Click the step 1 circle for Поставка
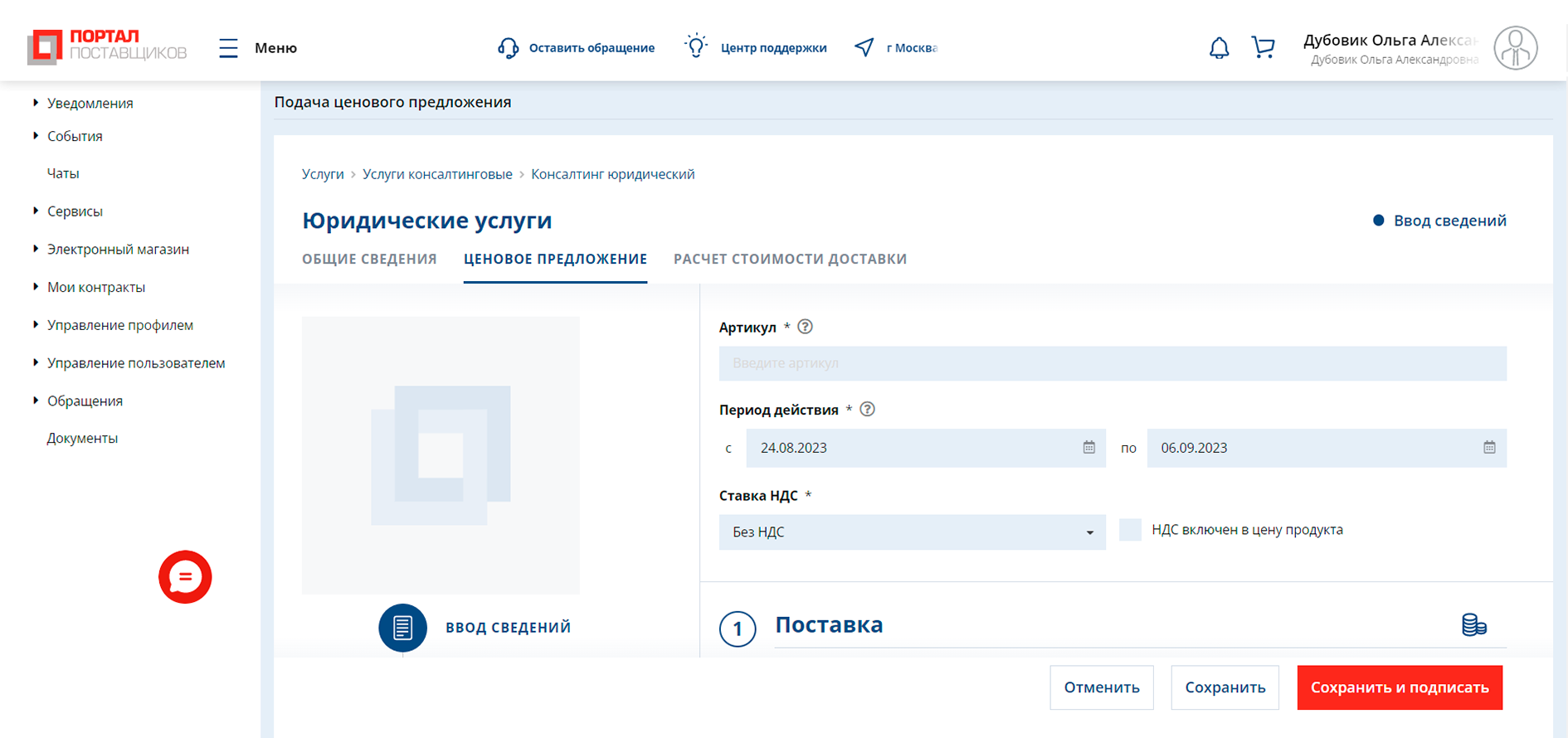 tap(738, 629)
